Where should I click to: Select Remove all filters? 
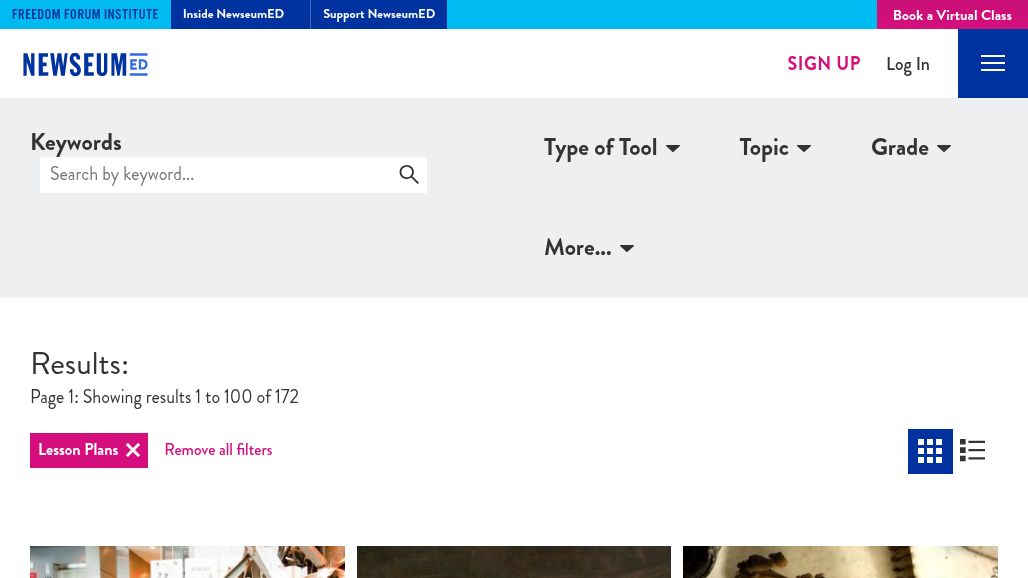218,450
